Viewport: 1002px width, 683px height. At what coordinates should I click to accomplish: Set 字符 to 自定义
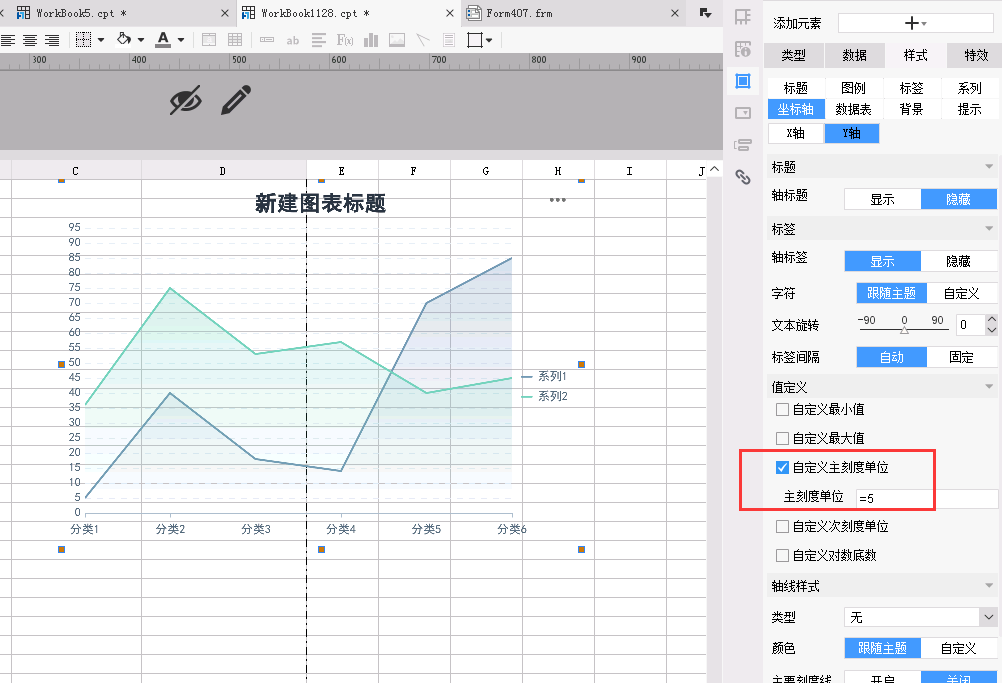(962, 293)
